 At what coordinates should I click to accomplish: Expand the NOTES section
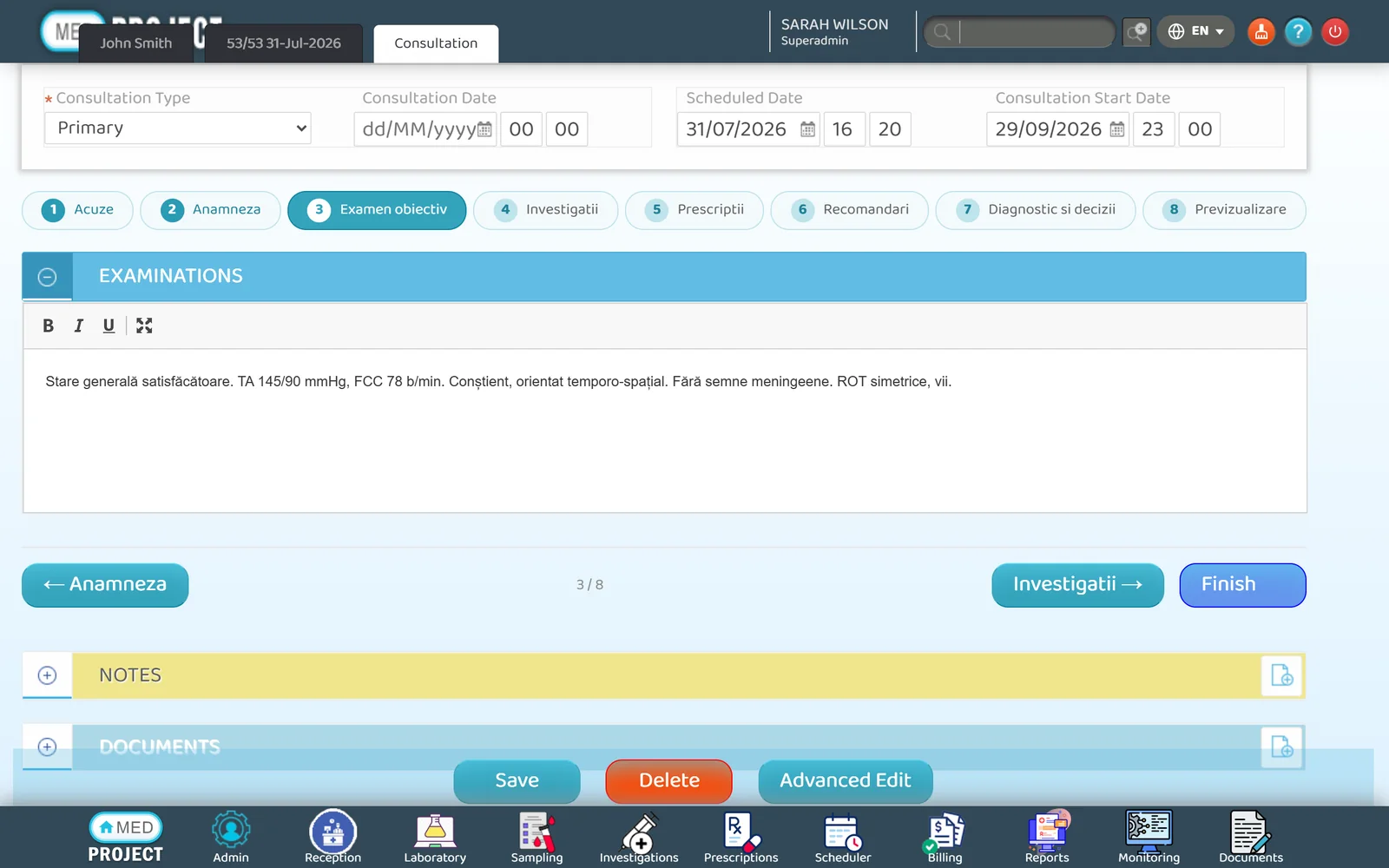pos(48,675)
